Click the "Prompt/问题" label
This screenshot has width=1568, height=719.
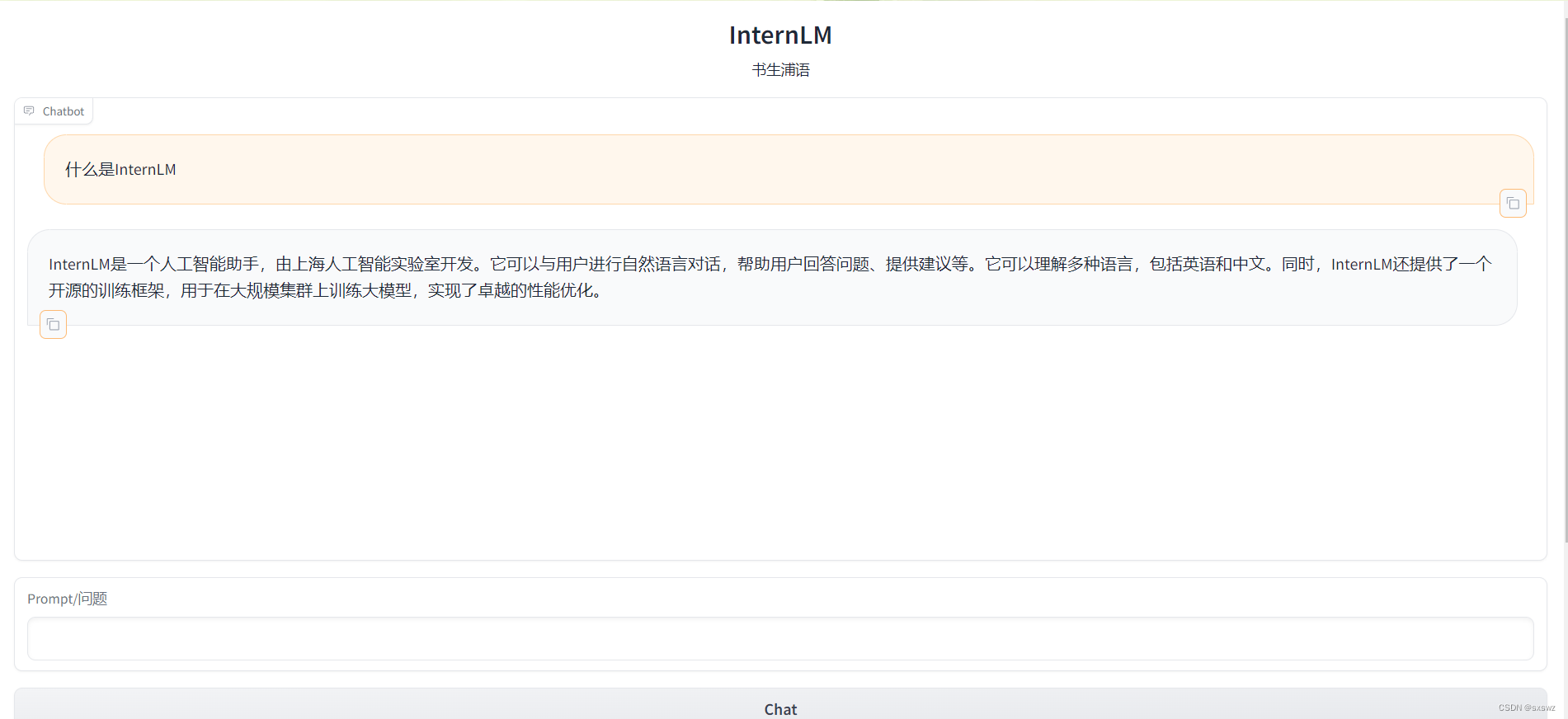click(x=68, y=599)
